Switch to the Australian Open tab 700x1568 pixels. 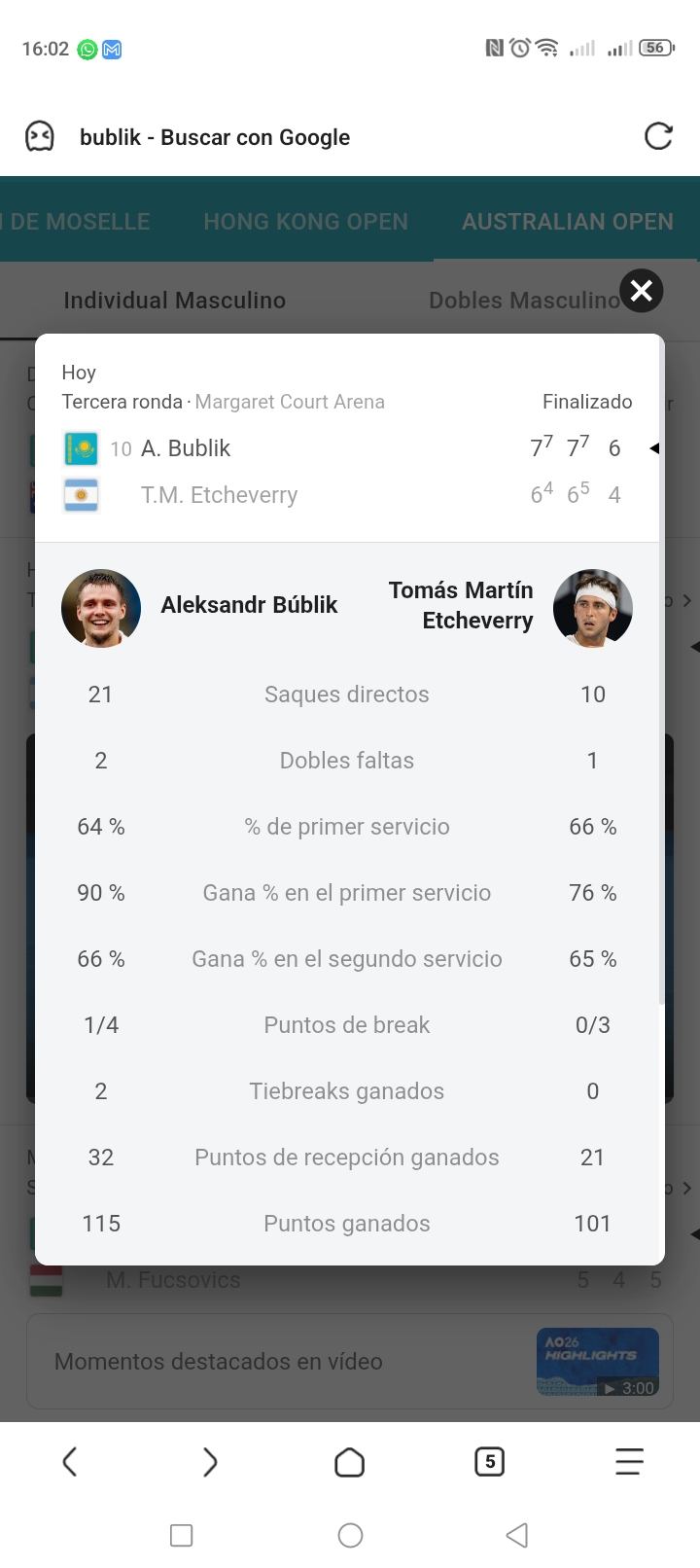[567, 222]
